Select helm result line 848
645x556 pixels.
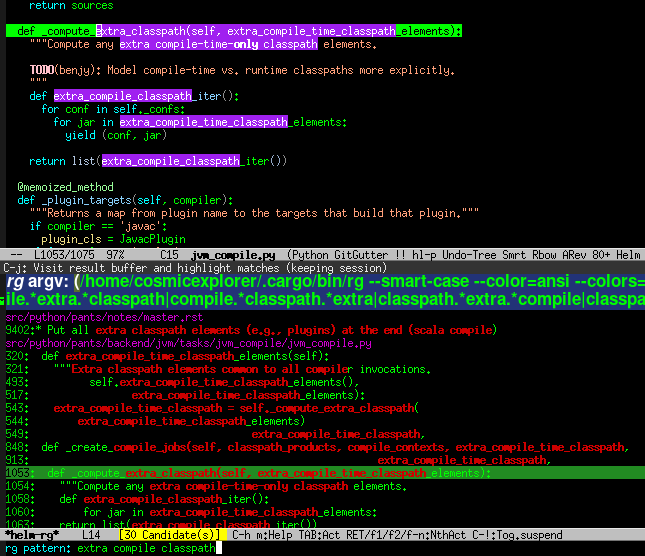(317, 447)
